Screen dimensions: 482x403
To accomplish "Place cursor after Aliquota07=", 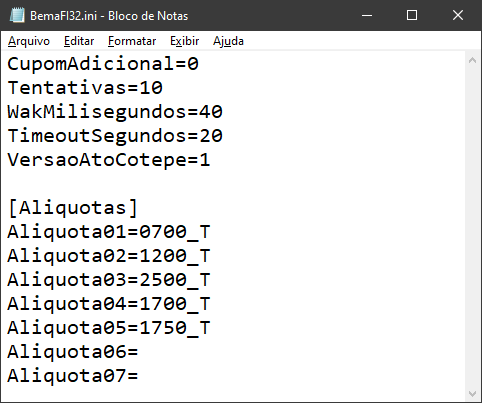I will coord(139,376).
